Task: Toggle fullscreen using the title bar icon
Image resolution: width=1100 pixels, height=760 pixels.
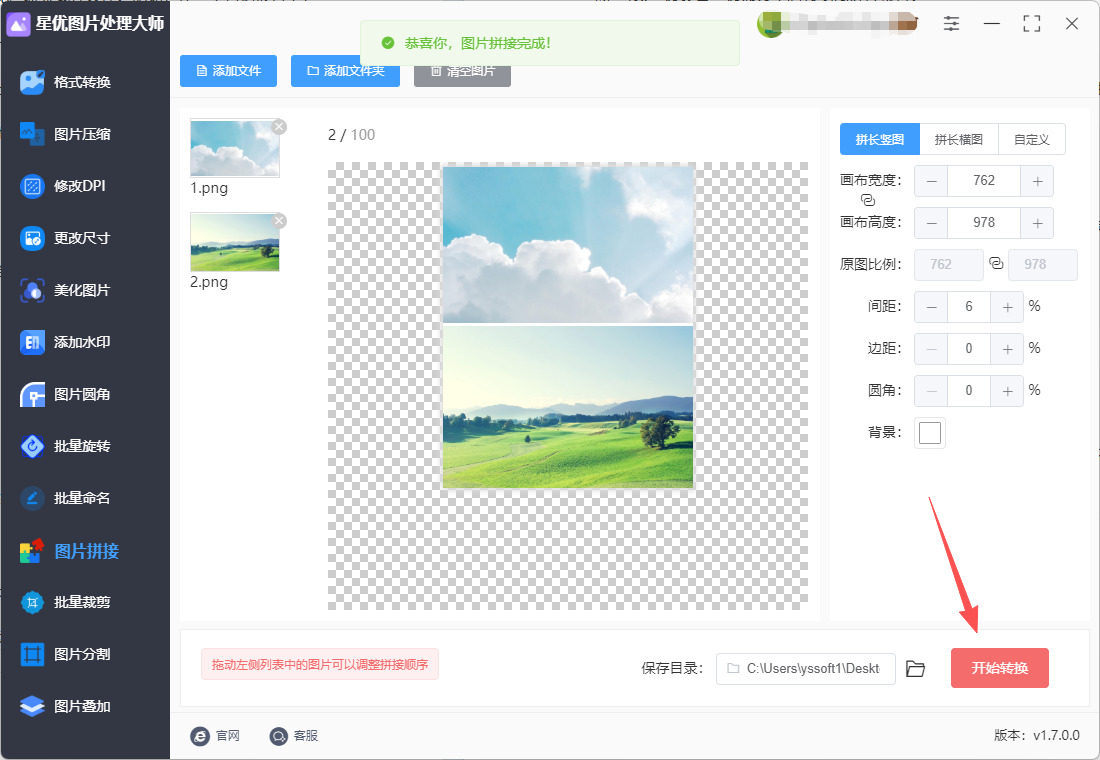Action: pyautogui.click(x=1031, y=24)
